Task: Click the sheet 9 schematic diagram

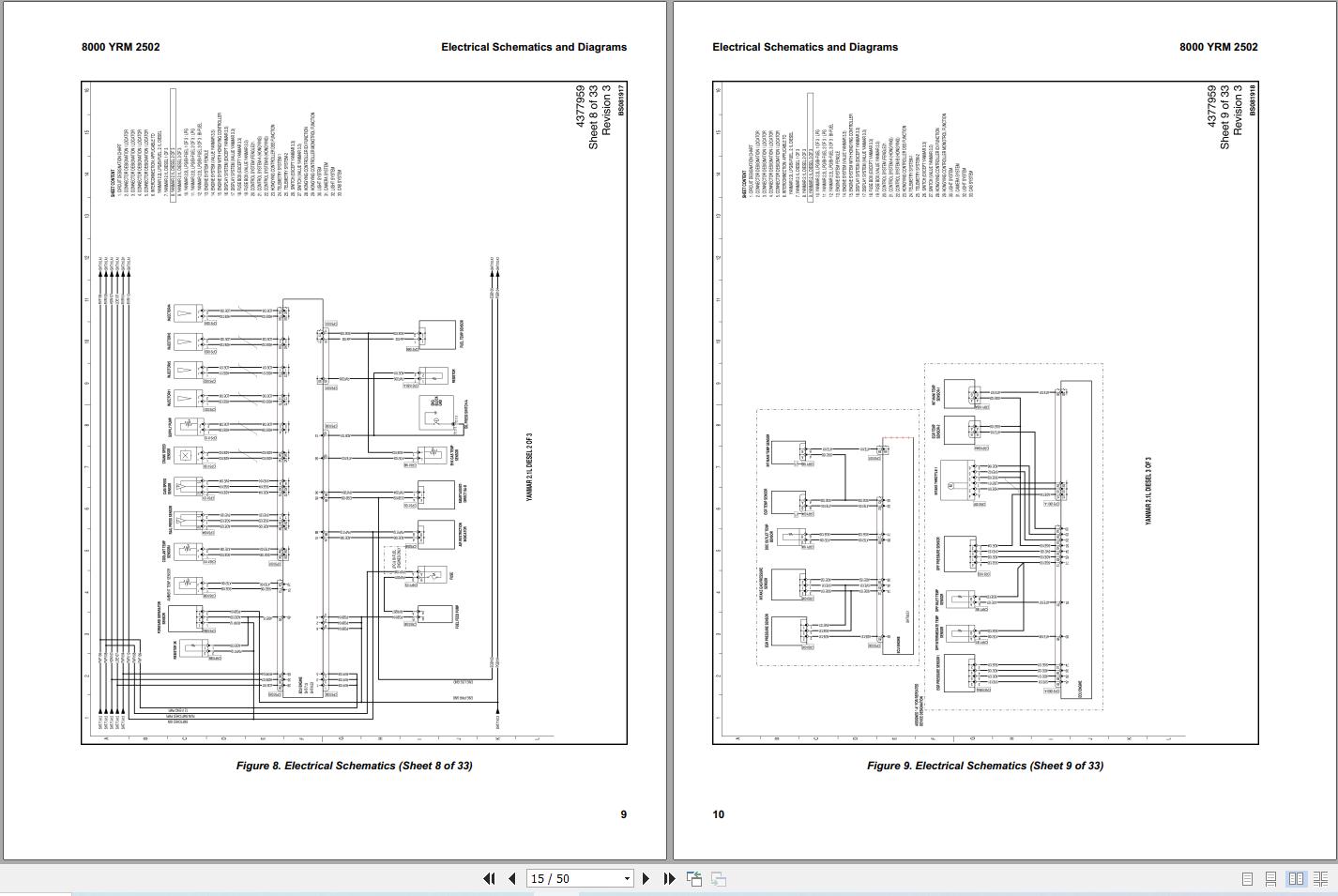Action: [x=985, y=413]
